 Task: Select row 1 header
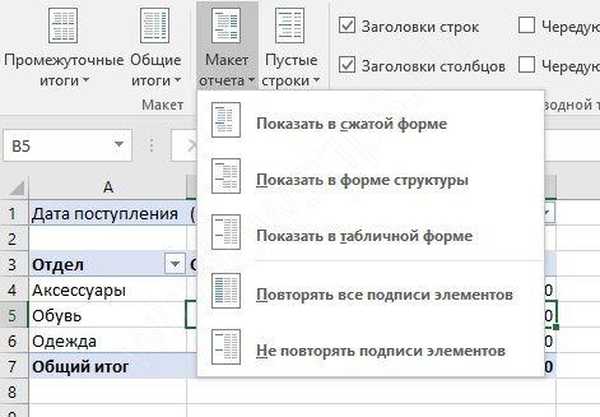pyautogui.click(x=13, y=213)
